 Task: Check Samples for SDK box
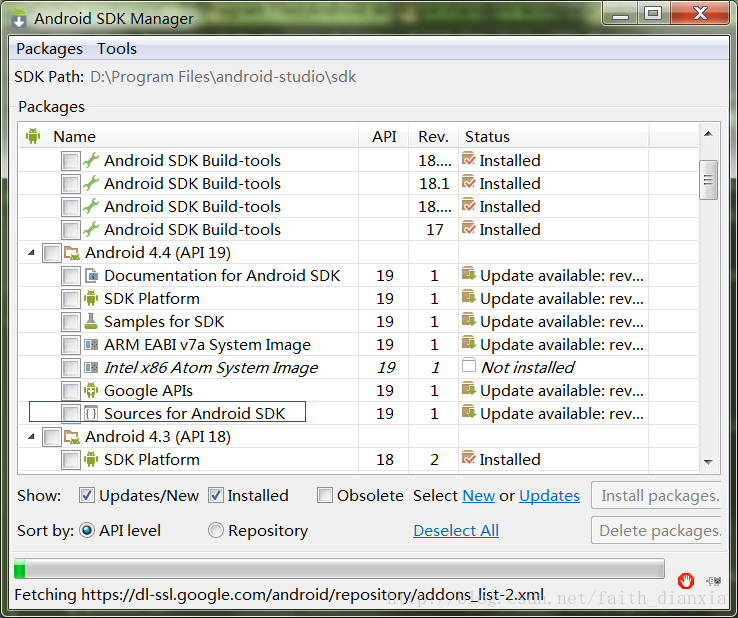tap(71, 322)
